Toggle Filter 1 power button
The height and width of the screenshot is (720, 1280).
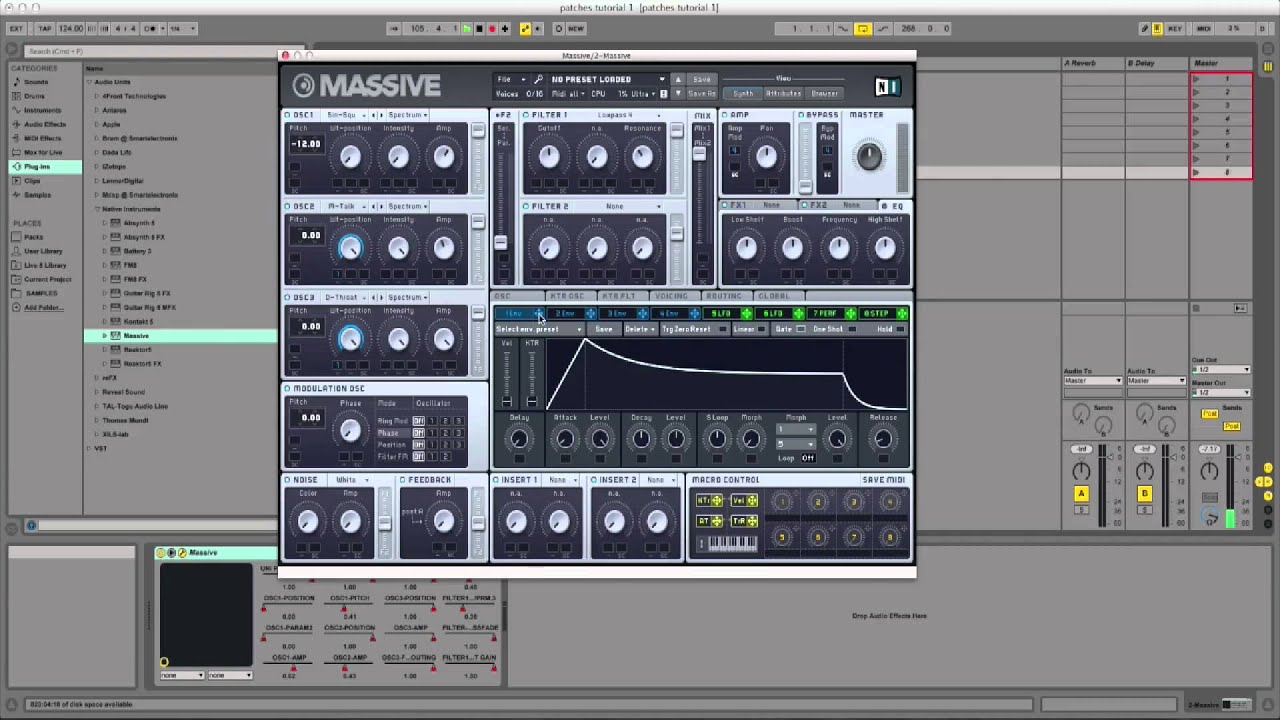(526, 115)
